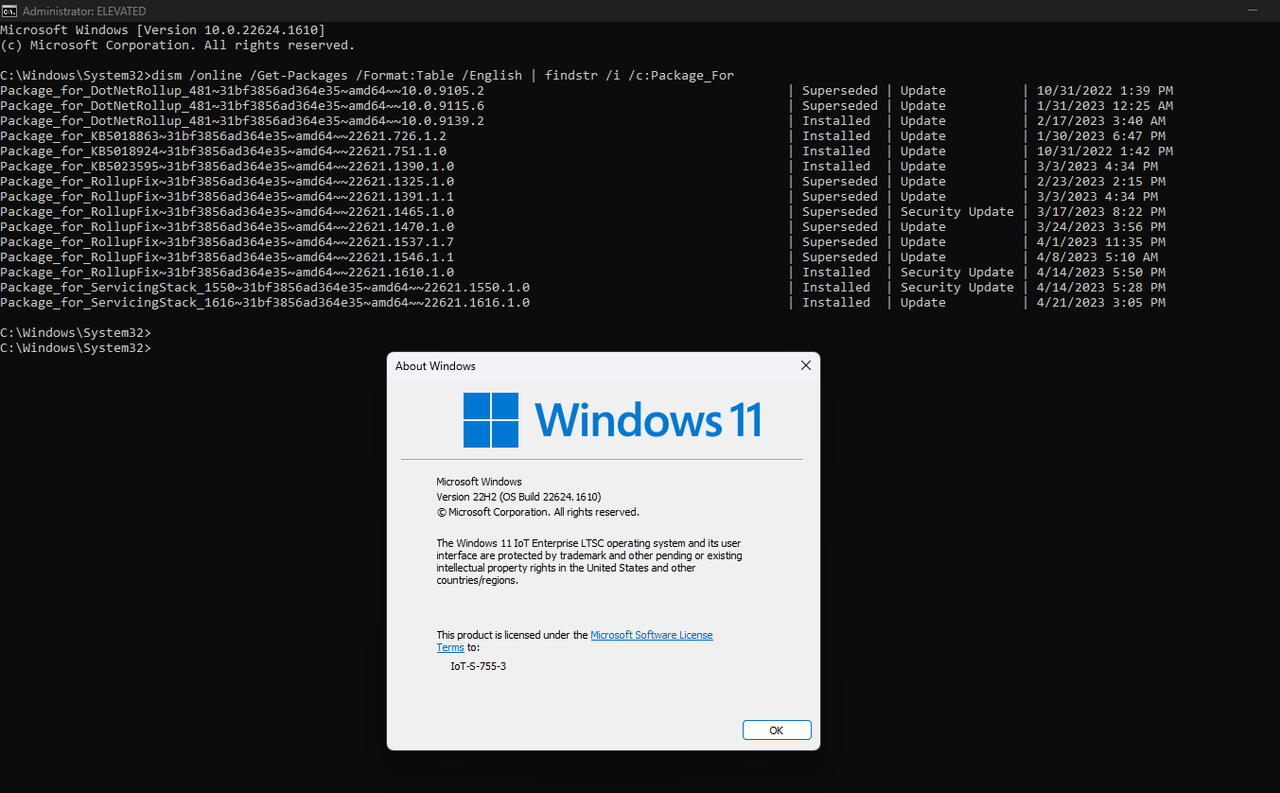Select the Package_for_KB5023595 package name
Viewport: 1280px width, 793px height.
click(x=227, y=166)
